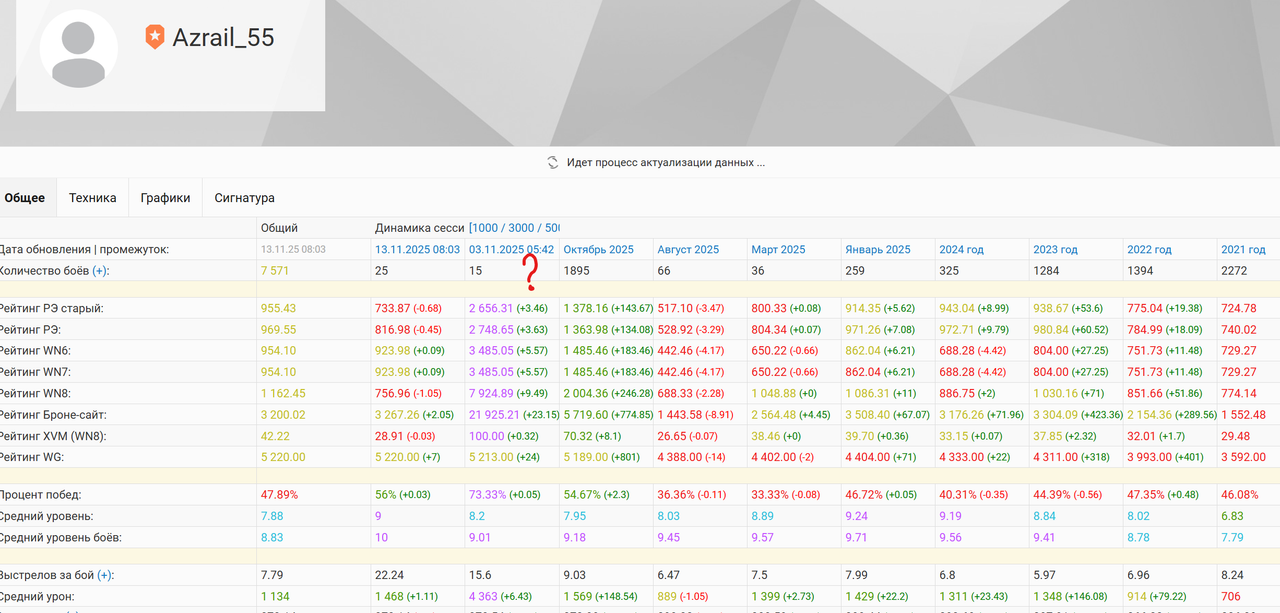Click the purple win rate 73.33%
1280x613 pixels.
487,495
